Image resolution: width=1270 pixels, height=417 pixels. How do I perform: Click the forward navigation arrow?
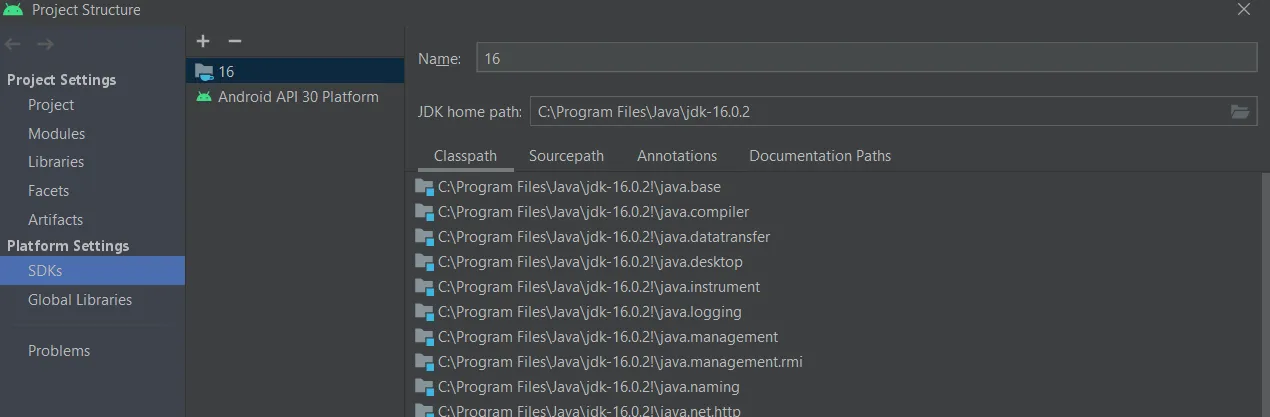coord(45,44)
